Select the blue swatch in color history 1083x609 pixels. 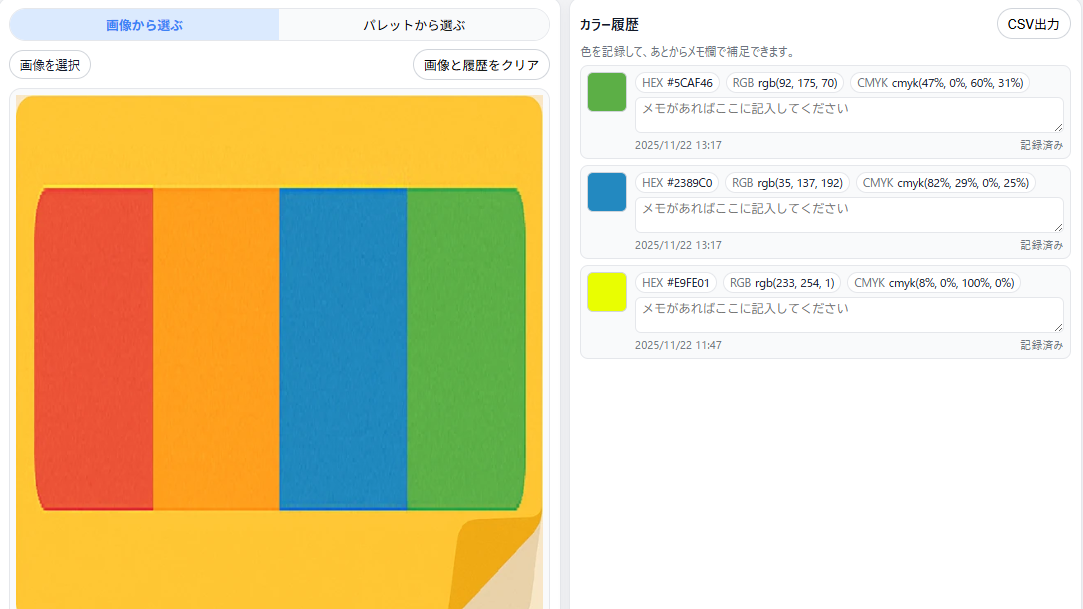[x=607, y=192]
